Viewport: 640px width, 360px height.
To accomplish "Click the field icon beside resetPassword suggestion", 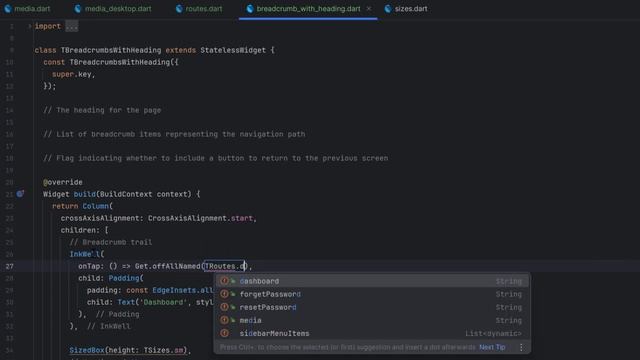I will (x=224, y=307).
